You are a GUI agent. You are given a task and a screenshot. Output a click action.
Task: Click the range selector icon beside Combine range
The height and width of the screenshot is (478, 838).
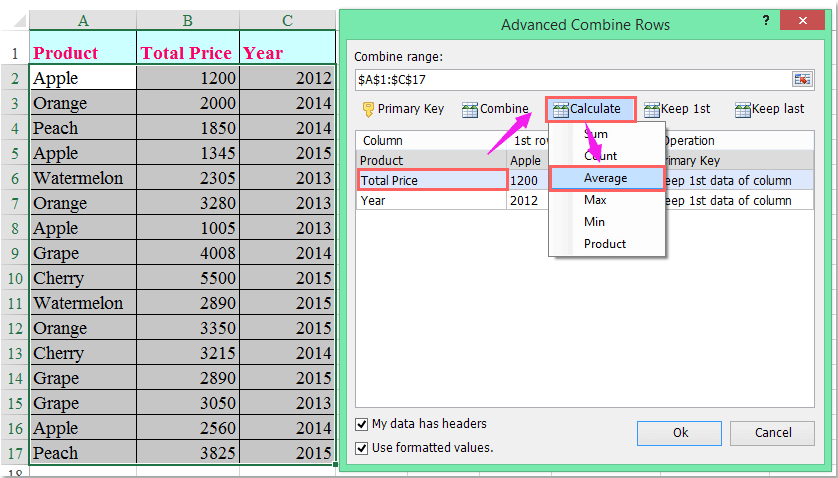coord(802,79)
